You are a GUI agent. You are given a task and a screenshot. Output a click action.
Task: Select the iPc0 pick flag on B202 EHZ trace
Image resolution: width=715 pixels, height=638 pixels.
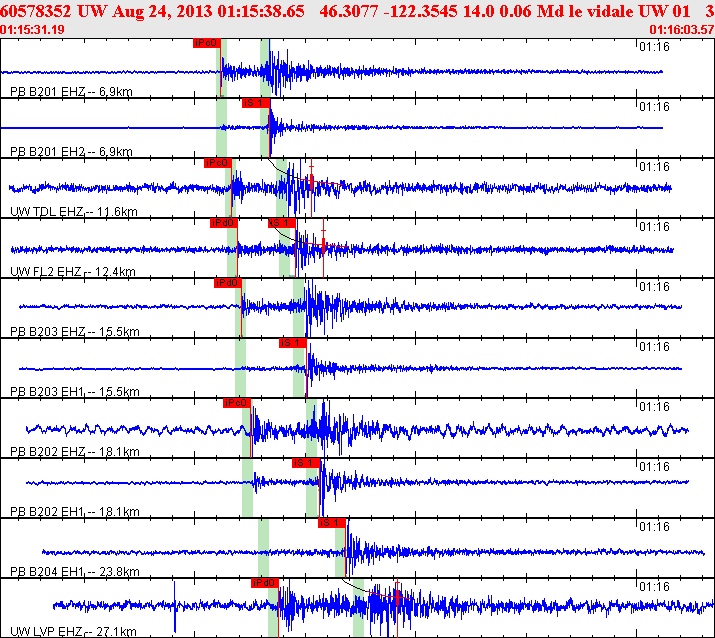(x=237, y=404)
